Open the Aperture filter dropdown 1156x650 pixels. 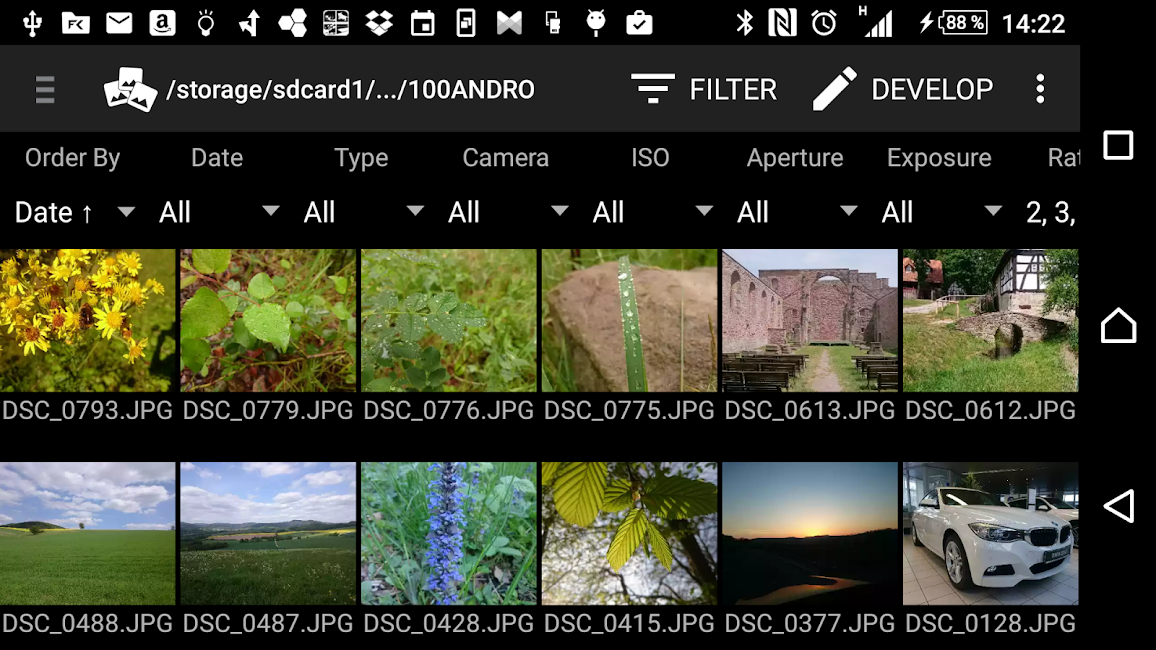pos(796,212)
